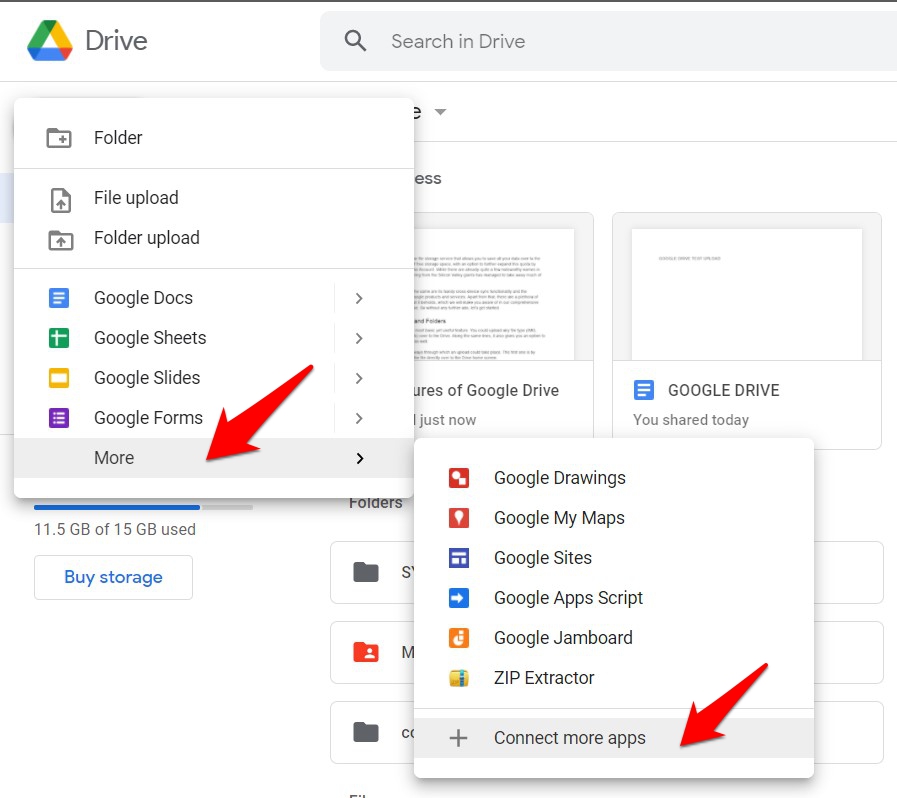Select Google Slides menu entry

(213, 378)
